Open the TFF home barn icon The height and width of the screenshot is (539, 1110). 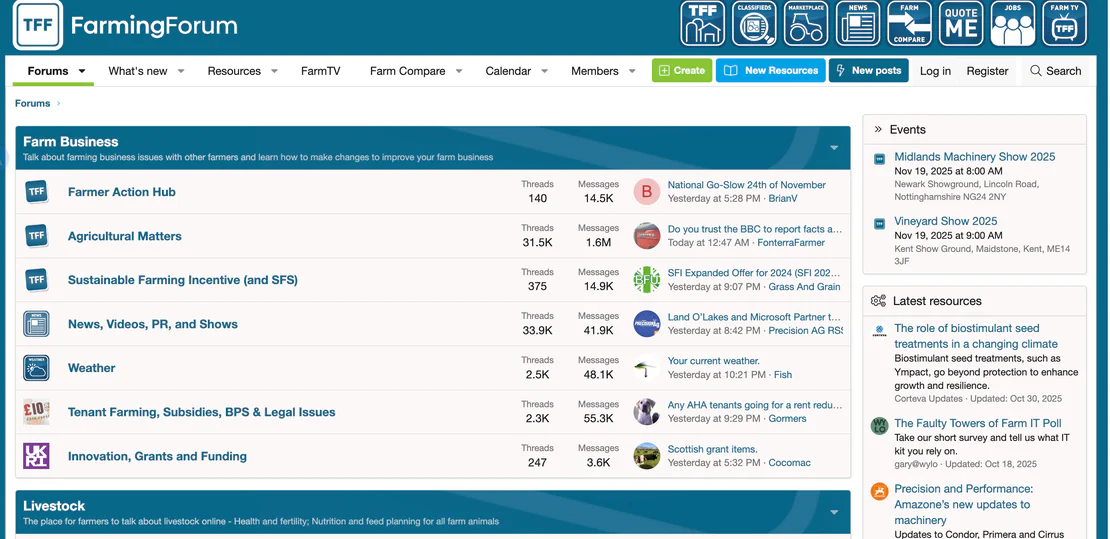(x=702, y=23)
